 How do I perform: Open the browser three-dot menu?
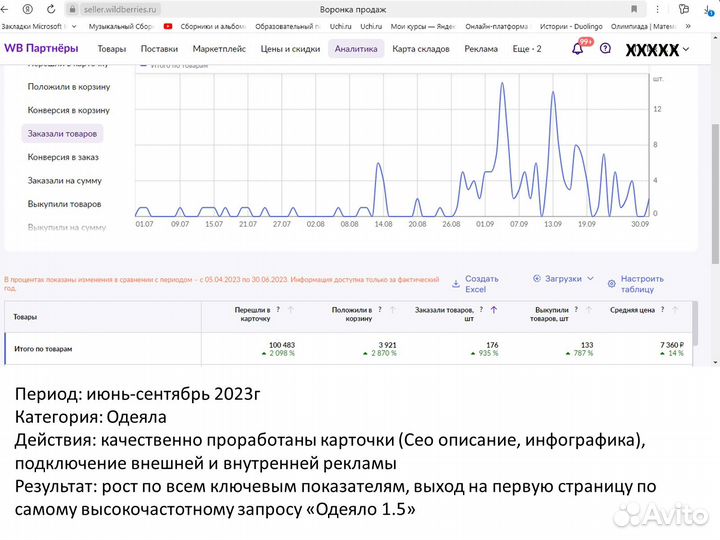click(657, 9)
